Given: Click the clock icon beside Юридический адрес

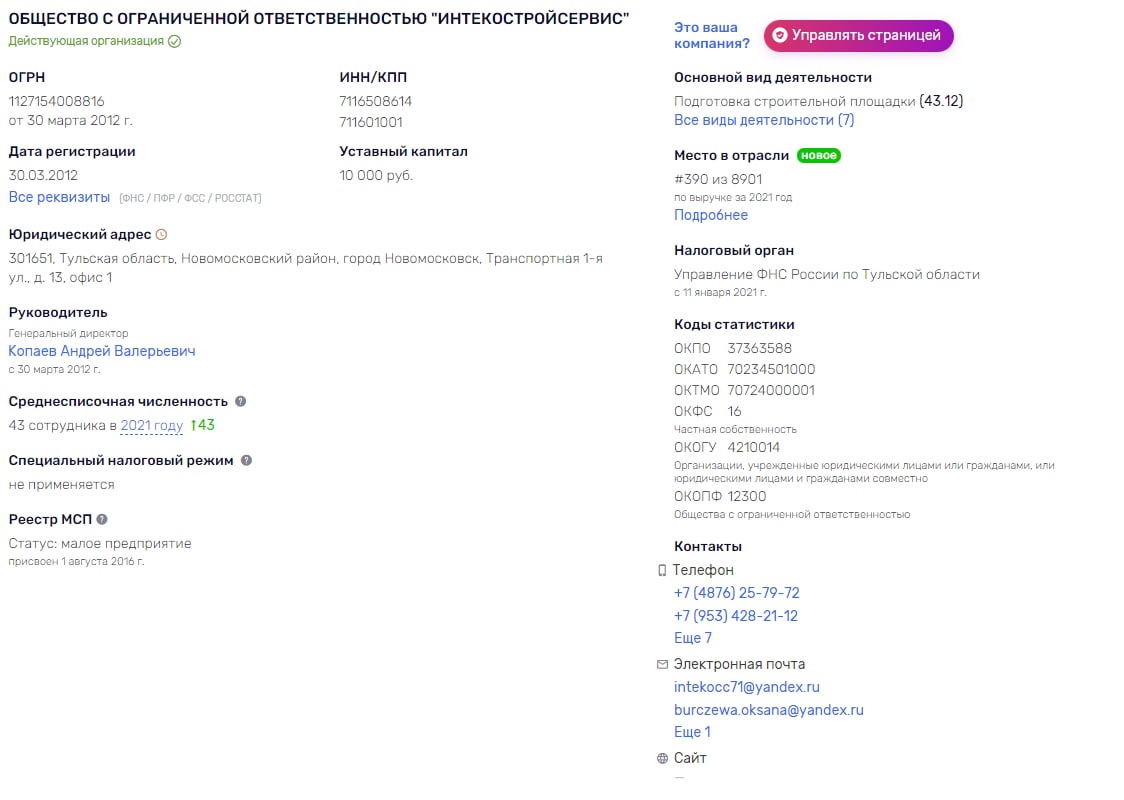Looking at the screenshot, I should coord(161,234).
